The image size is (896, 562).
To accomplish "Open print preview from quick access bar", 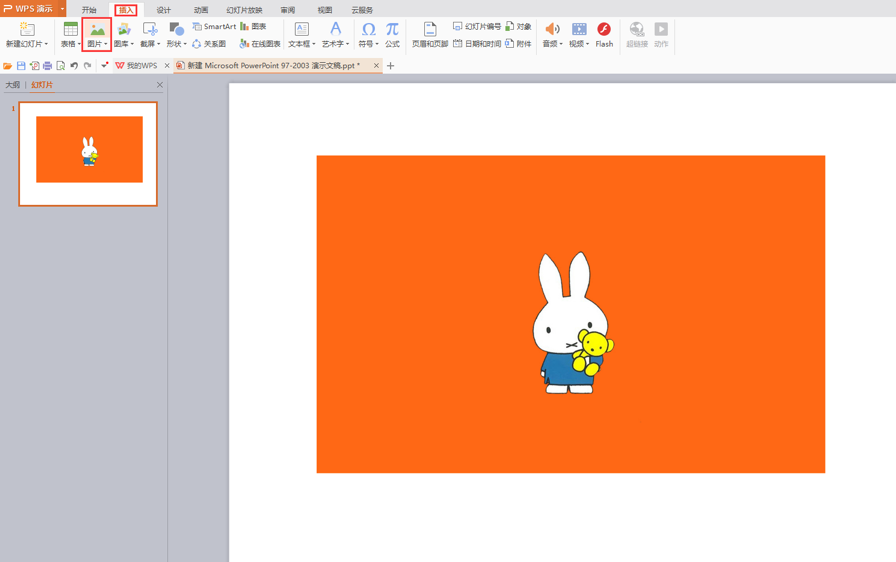I will (61, 66).
